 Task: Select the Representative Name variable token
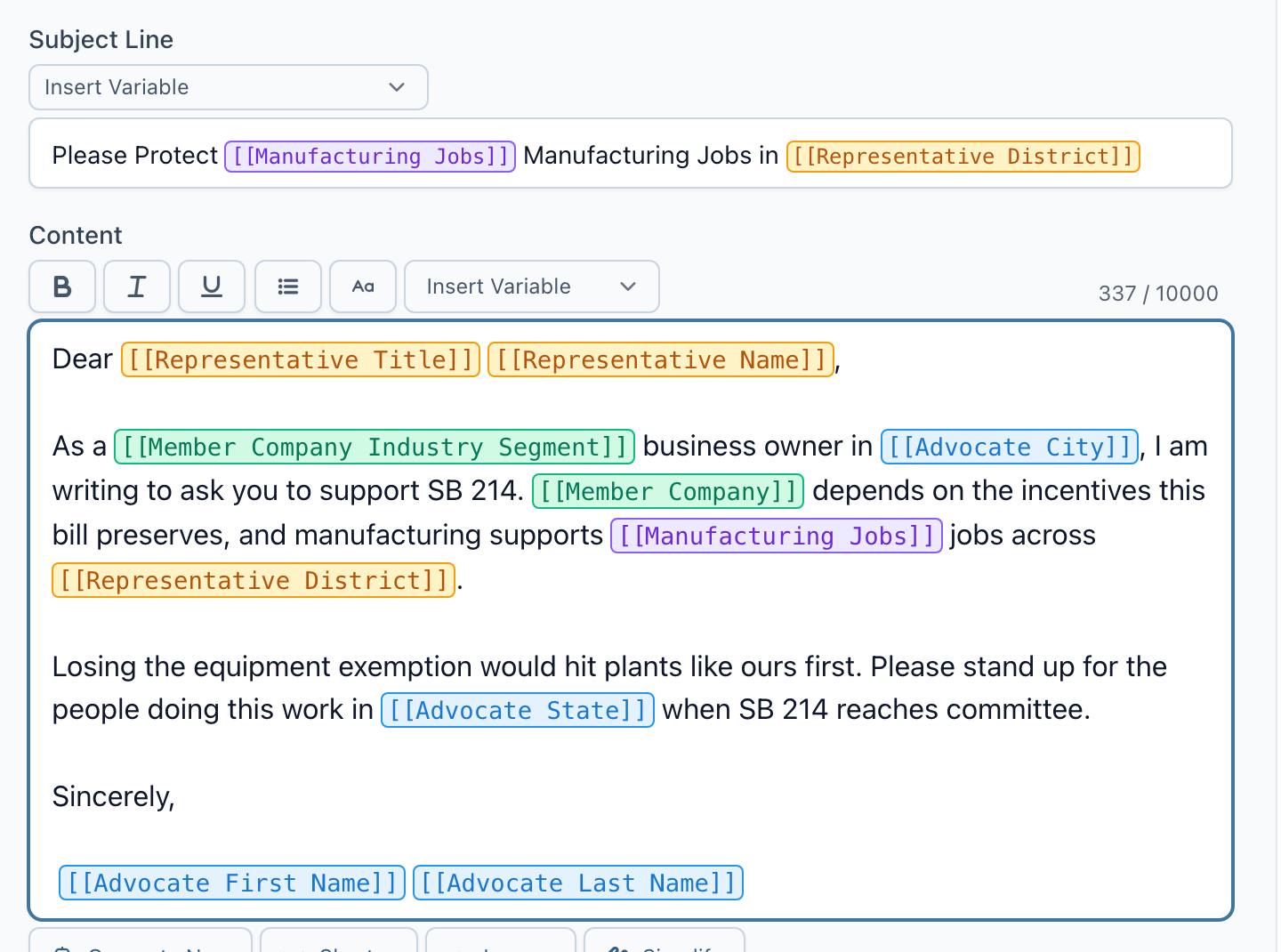(x=661, y=359)
